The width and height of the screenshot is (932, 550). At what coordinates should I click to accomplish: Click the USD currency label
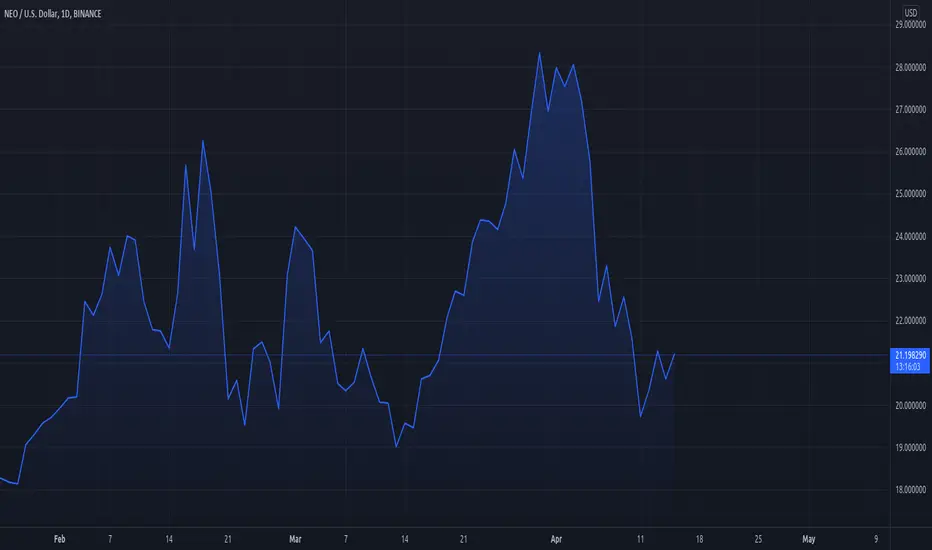(910, 12)
